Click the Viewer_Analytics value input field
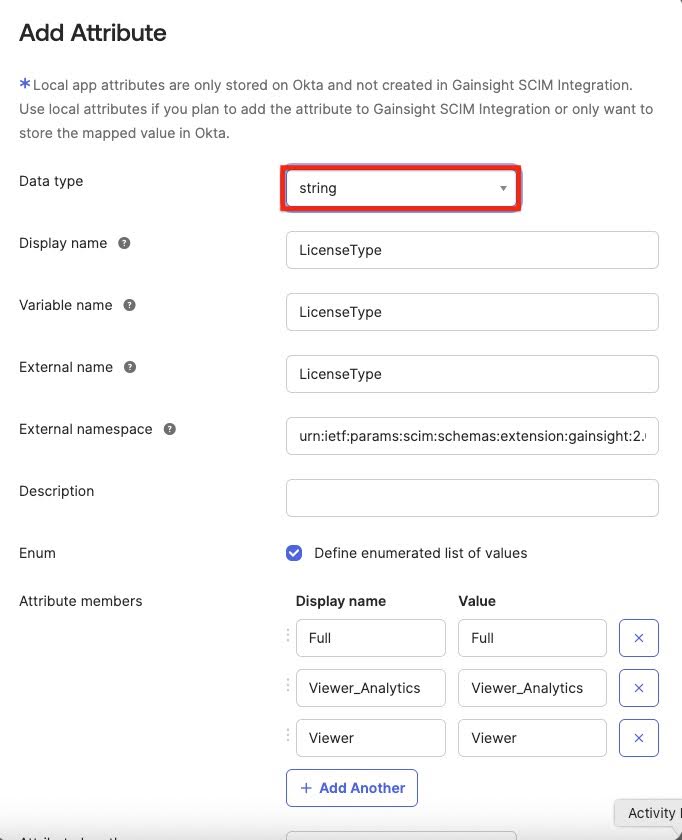The image size is (682, 840). coord(532,688)
